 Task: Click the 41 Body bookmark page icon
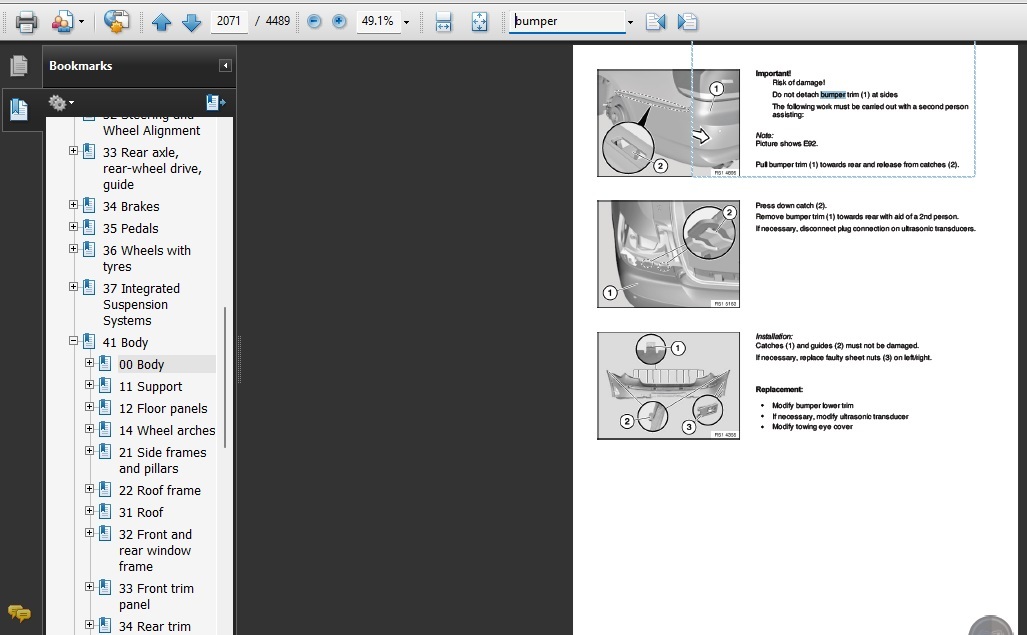pyautogui.click(x=89, y=342)
